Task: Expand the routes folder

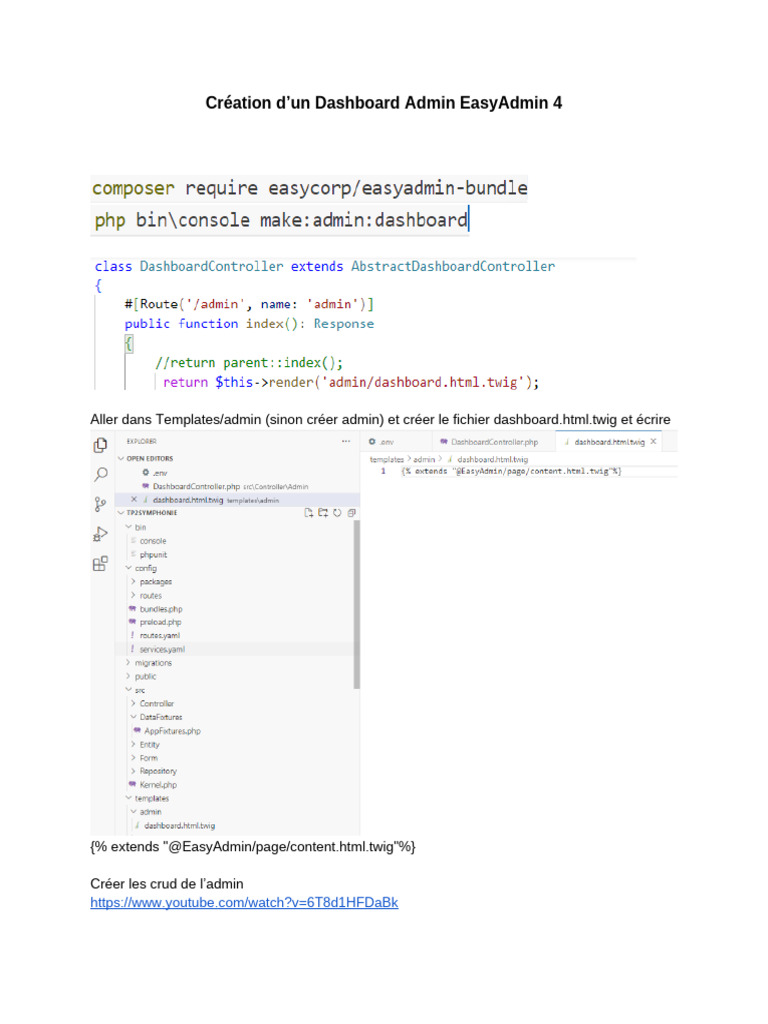Action: pos(133,595)
